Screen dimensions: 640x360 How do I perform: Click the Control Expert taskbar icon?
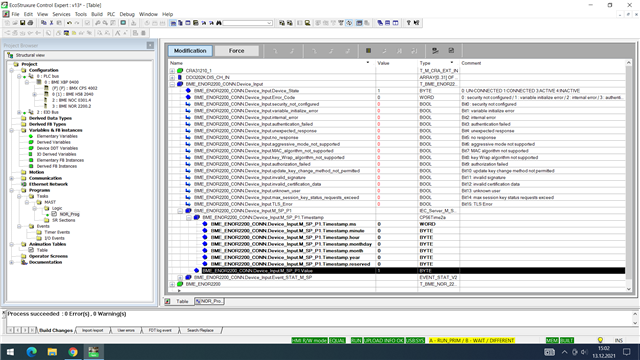(93, 352)
